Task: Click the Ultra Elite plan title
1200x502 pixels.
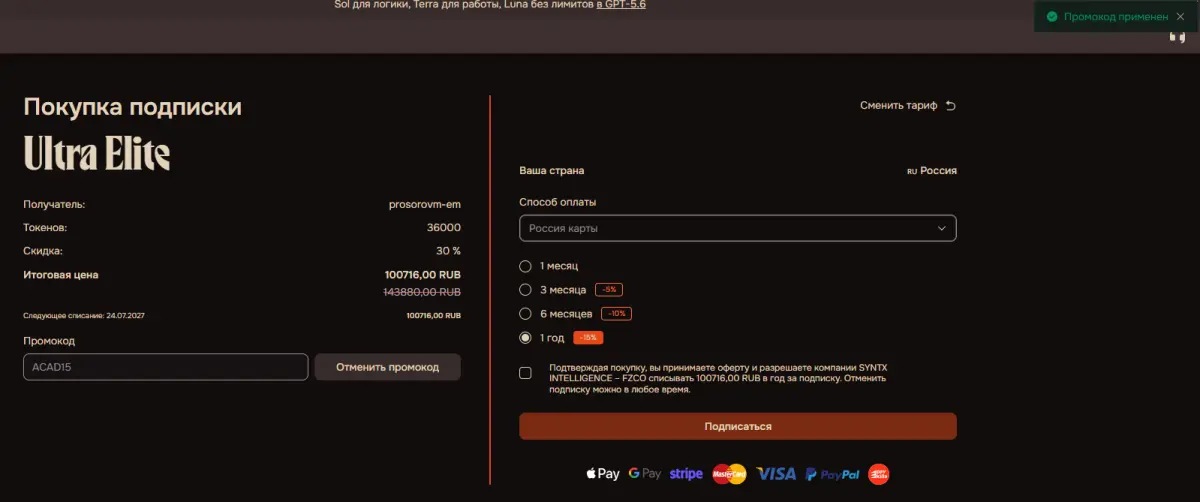Action: tap(97, 154)
